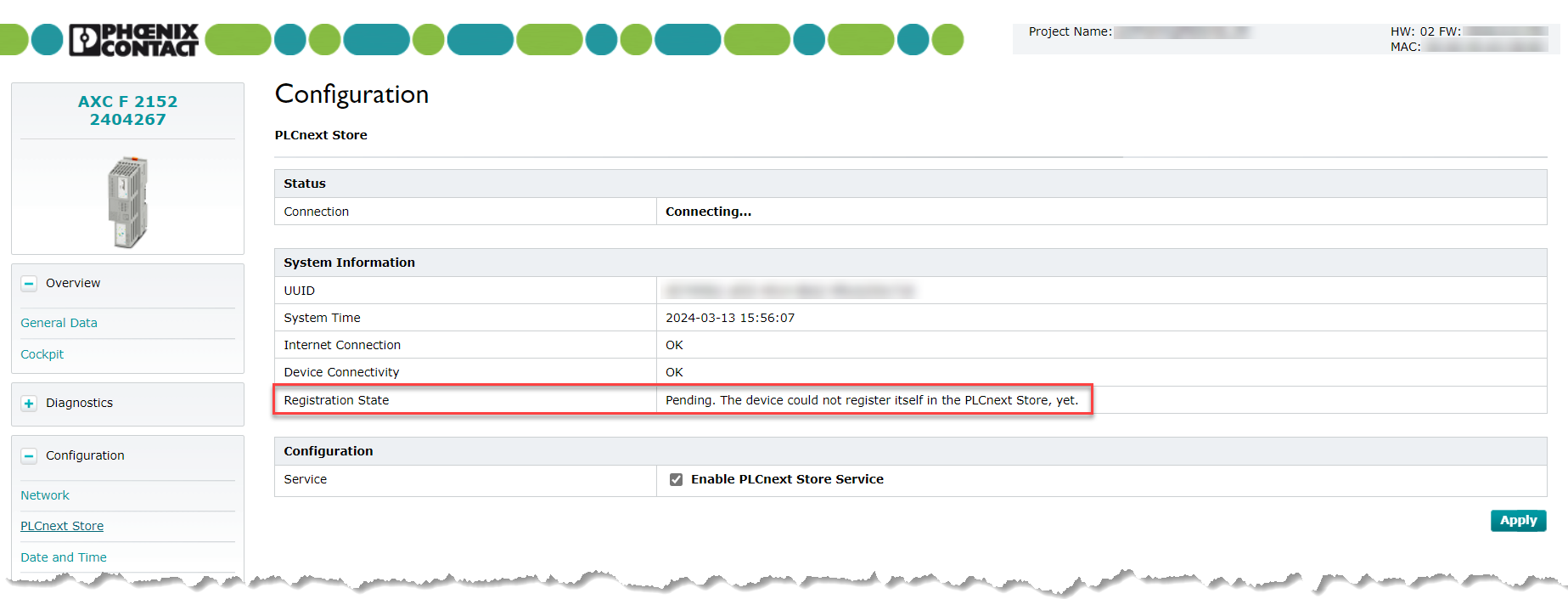Click the HW: 02 FW version text
1568x599 pixels.
(1425, 31)
